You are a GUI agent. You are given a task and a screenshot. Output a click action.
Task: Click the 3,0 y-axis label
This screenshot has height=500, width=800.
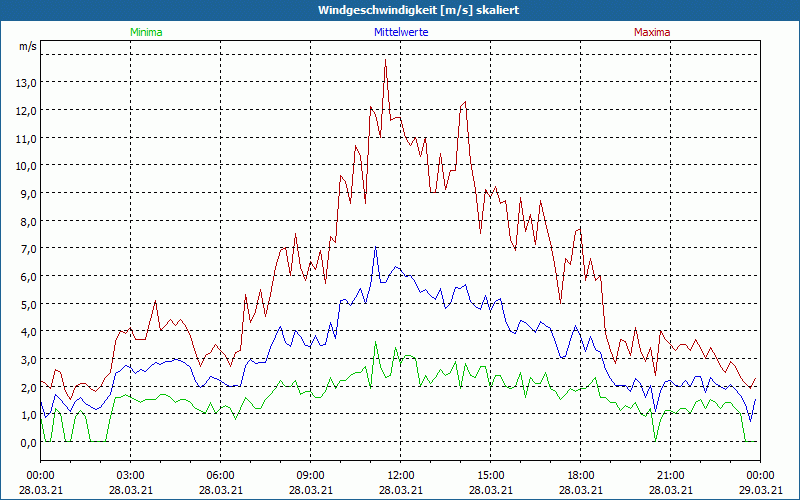29,360
